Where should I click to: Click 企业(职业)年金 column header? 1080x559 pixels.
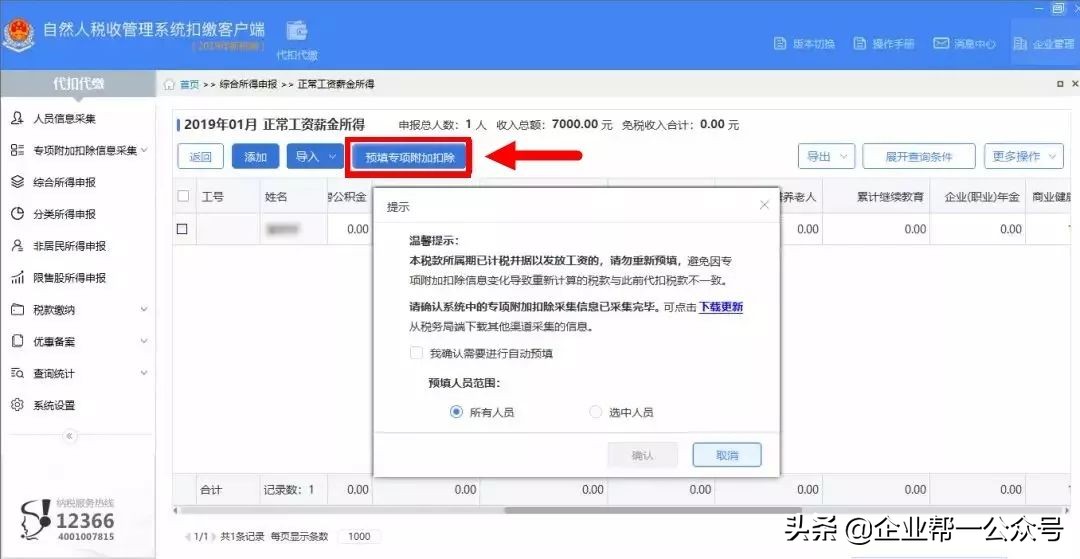click(x=982, y=197)
